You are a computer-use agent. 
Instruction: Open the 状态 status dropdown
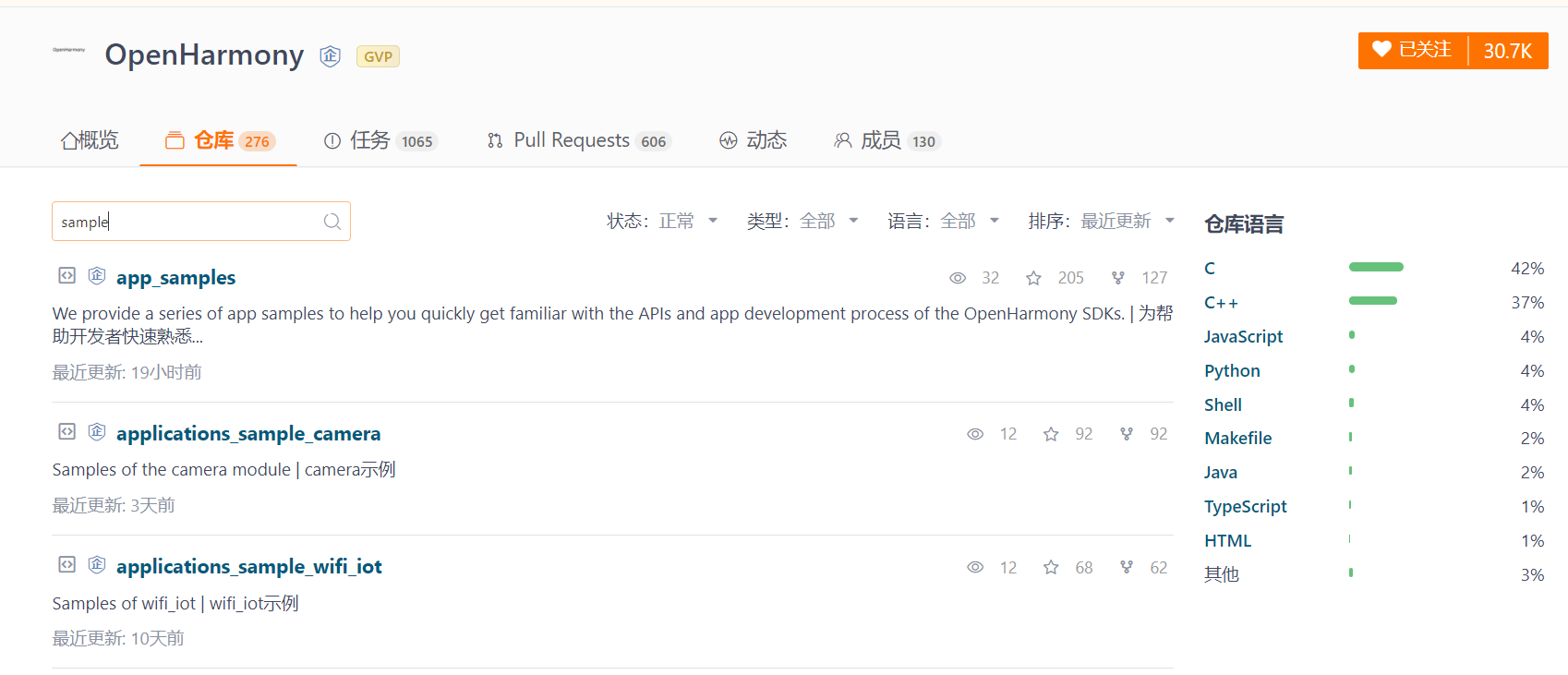click(662, 221)
